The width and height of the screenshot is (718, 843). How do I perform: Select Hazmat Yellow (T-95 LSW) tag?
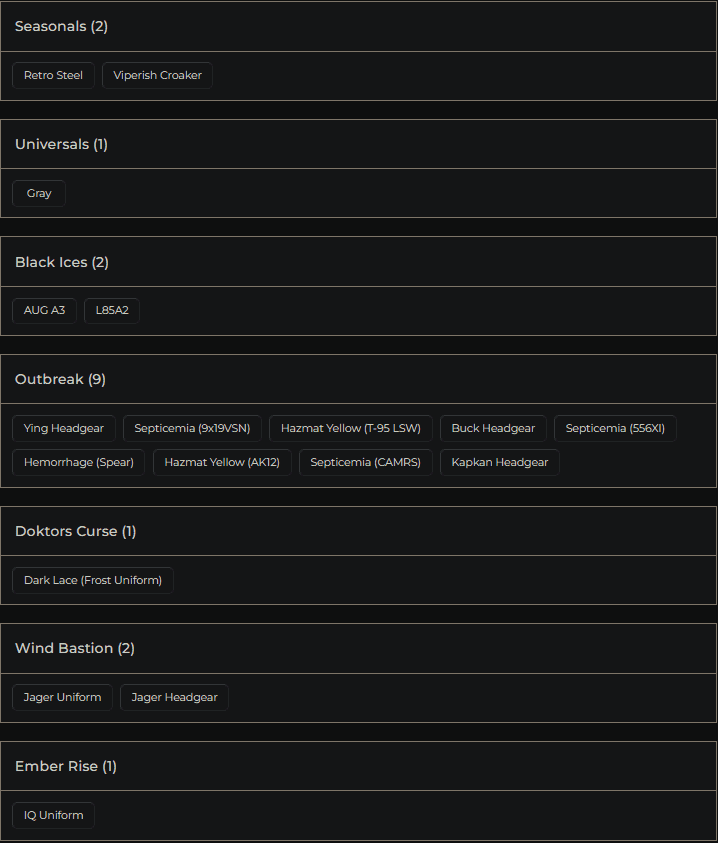[350, 429]
